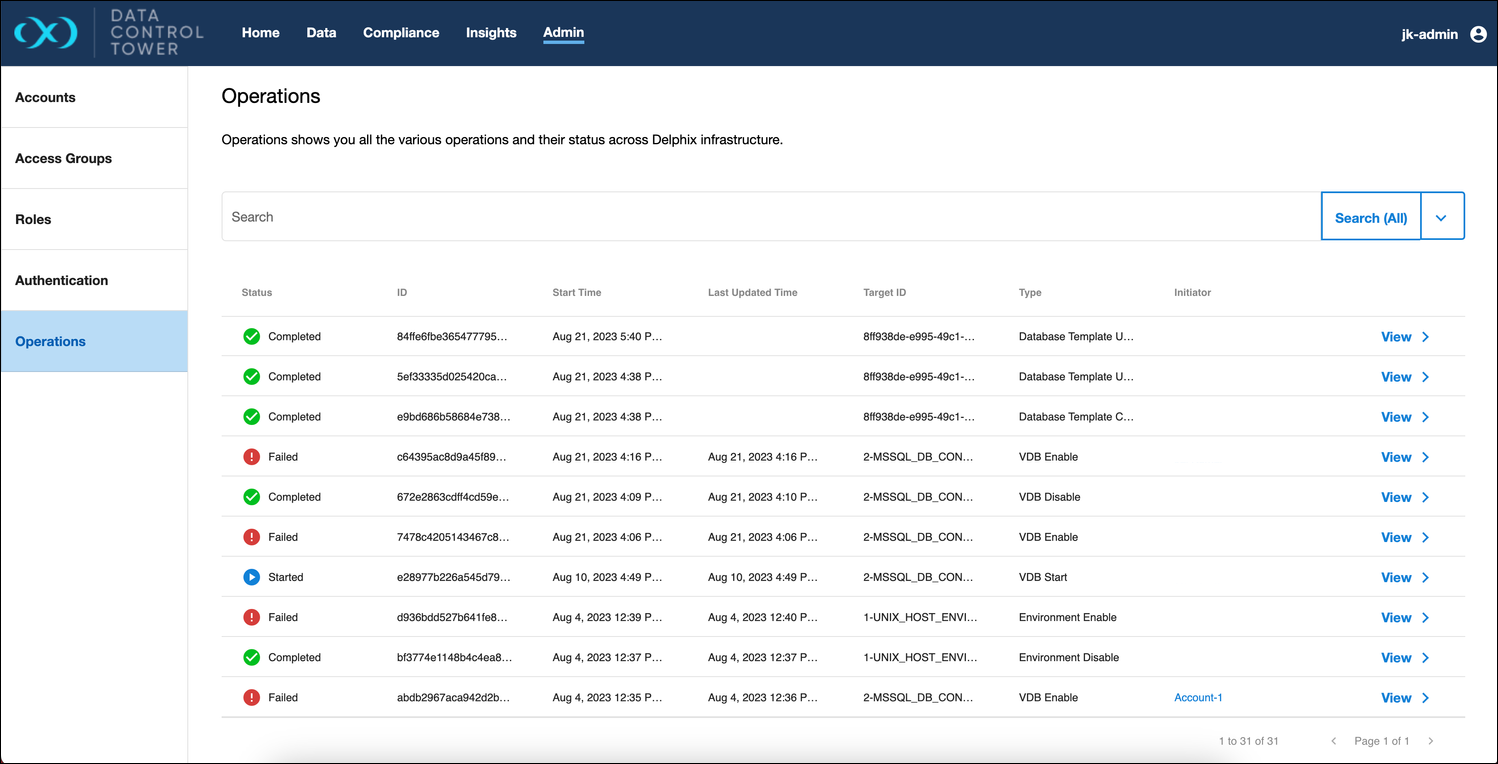This screenshot has height=764, width=1498.
Task: Expand the chevron on Account-1 initiator row
Action: pyautogui.click(x=1426, y=698)
